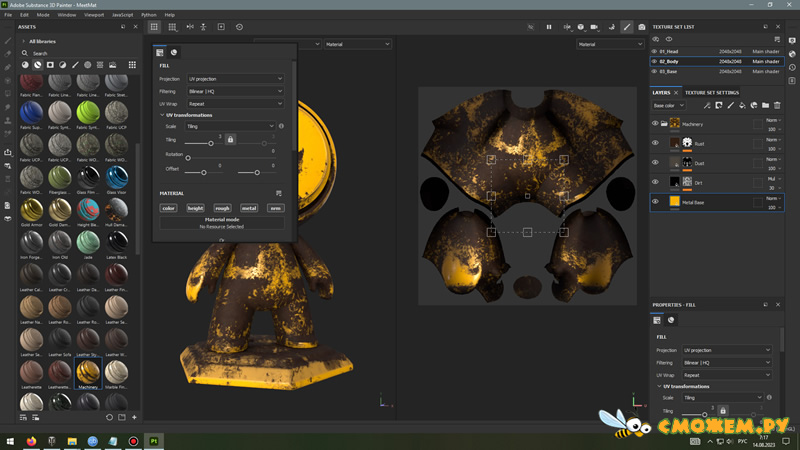Hide the Metal Base layer
800x450 pixels.
tap(655, 202)
